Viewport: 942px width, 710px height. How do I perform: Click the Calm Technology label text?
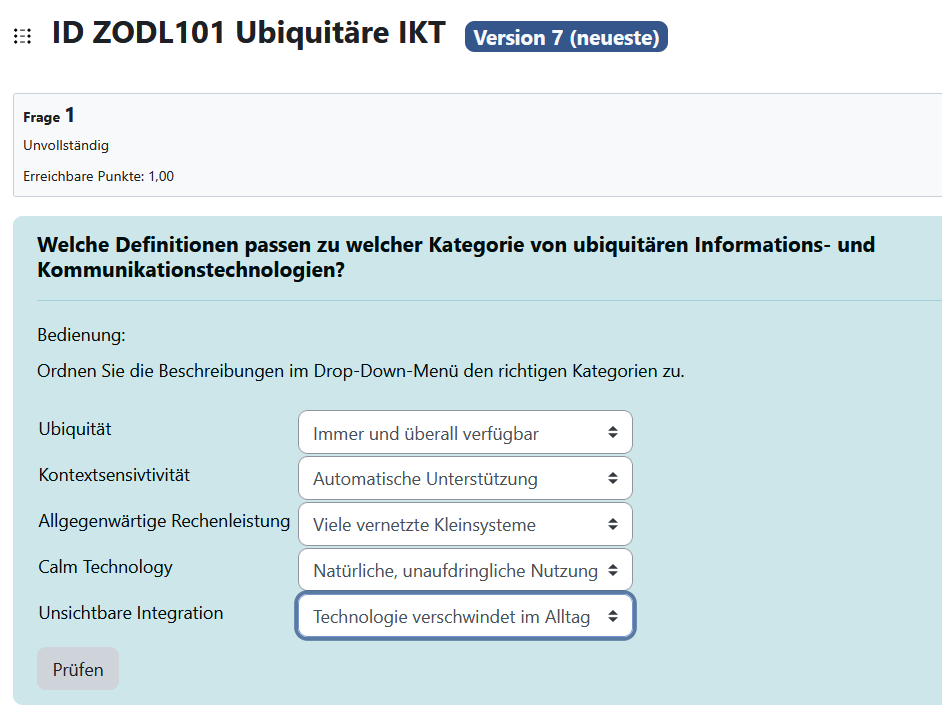click(x=105, y=567)
